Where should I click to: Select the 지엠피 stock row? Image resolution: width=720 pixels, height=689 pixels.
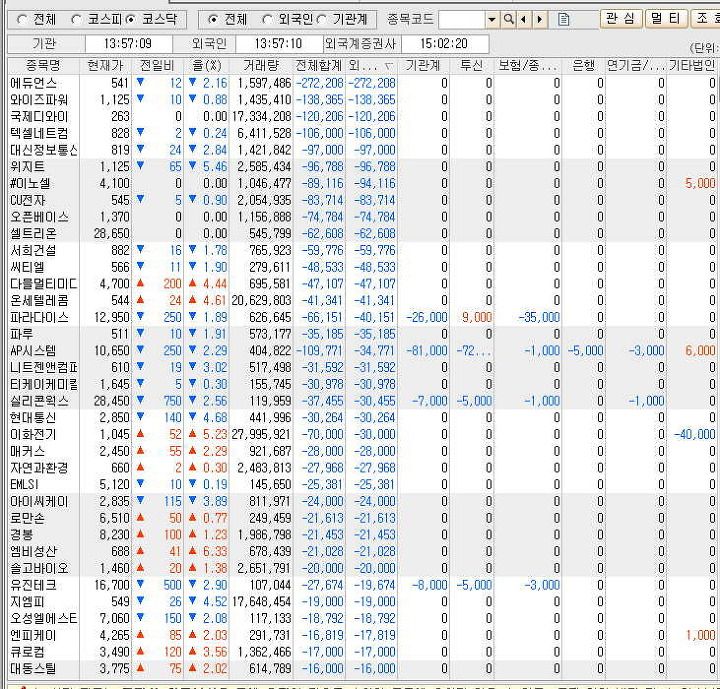click(x=363, y=602)
